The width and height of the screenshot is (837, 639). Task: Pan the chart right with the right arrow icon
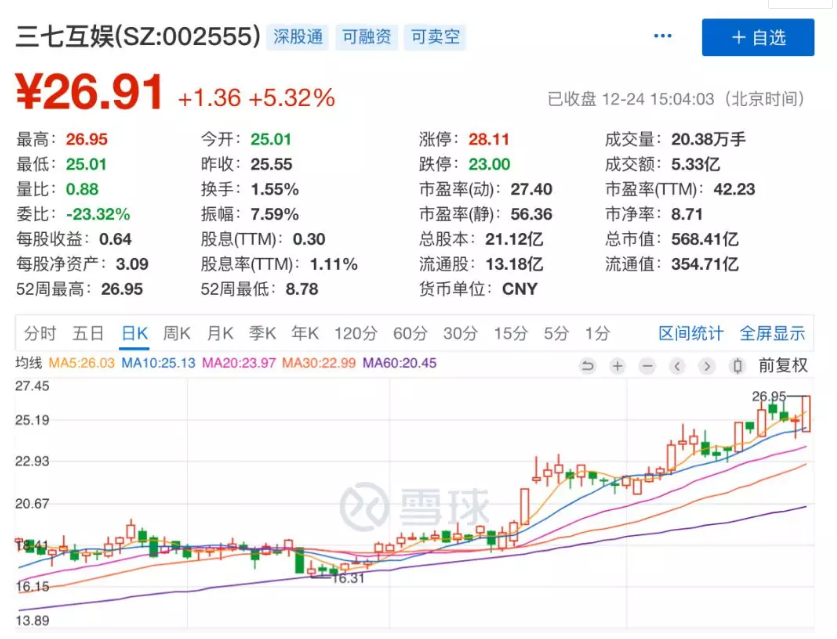[x=707, y=365]
